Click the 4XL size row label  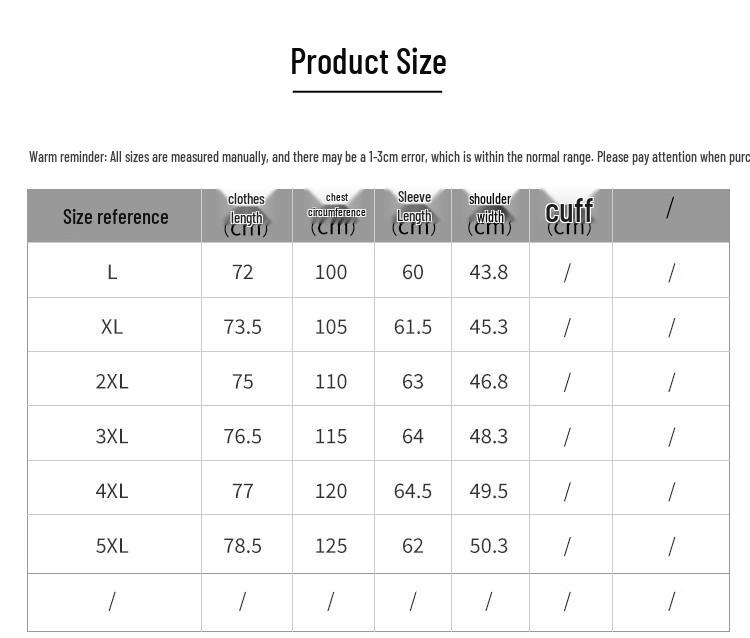pyautogui.click(x=112, y=491)
